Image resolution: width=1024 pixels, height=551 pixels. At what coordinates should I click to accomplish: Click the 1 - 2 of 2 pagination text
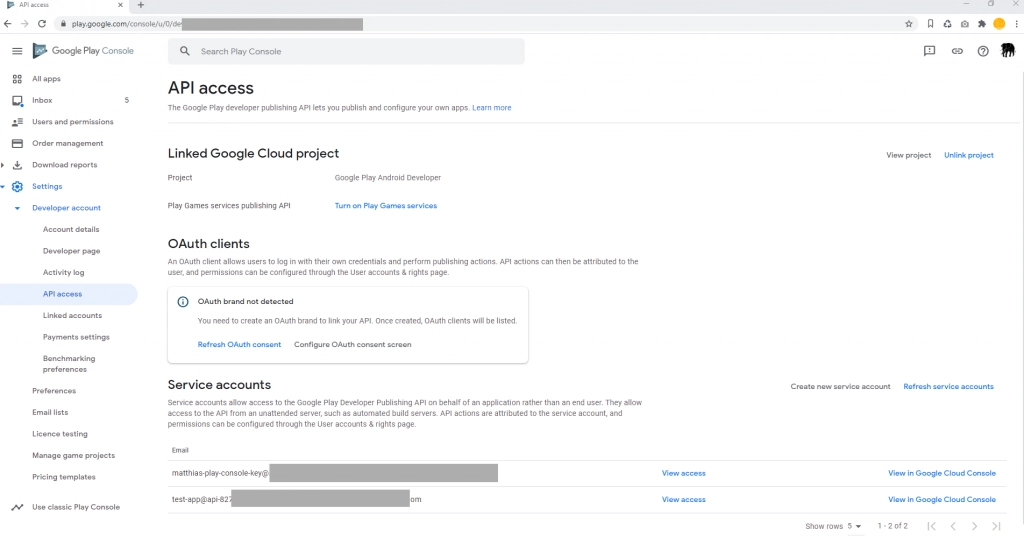pyautogui.click(x=892, y=526)
